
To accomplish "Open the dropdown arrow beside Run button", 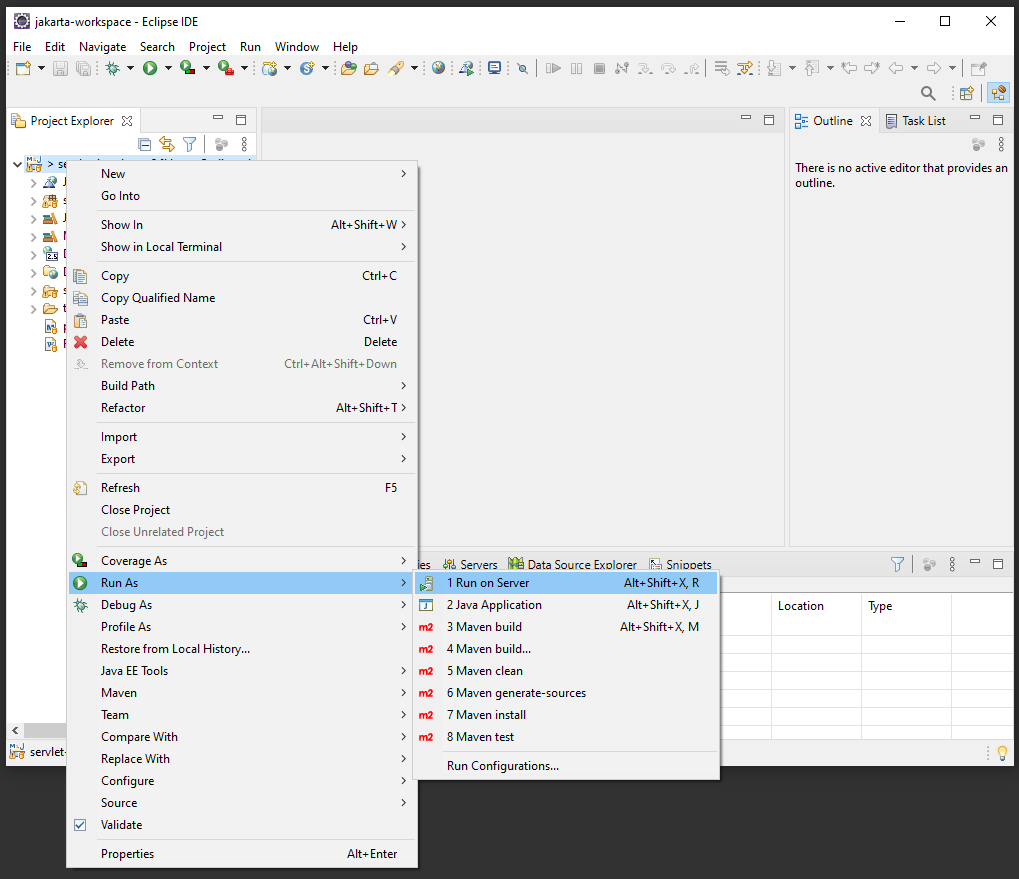I will point(168,68).
